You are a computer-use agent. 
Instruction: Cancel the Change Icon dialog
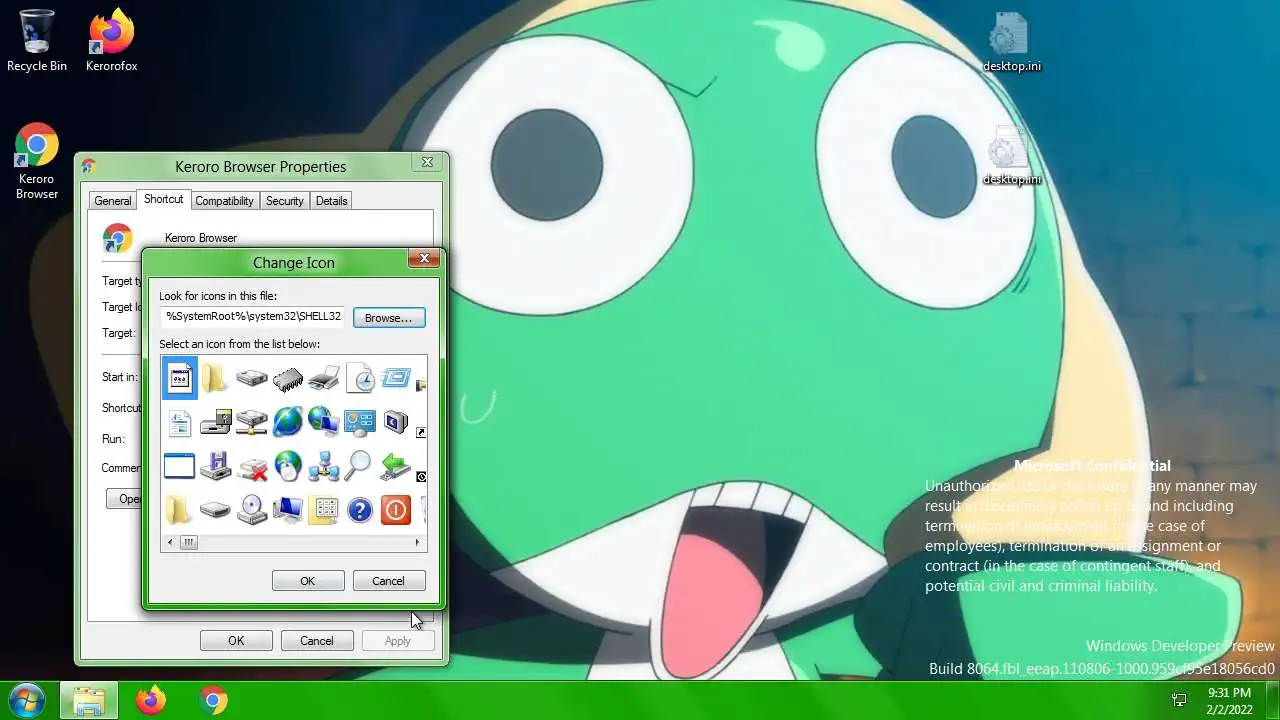pos(388,581)
